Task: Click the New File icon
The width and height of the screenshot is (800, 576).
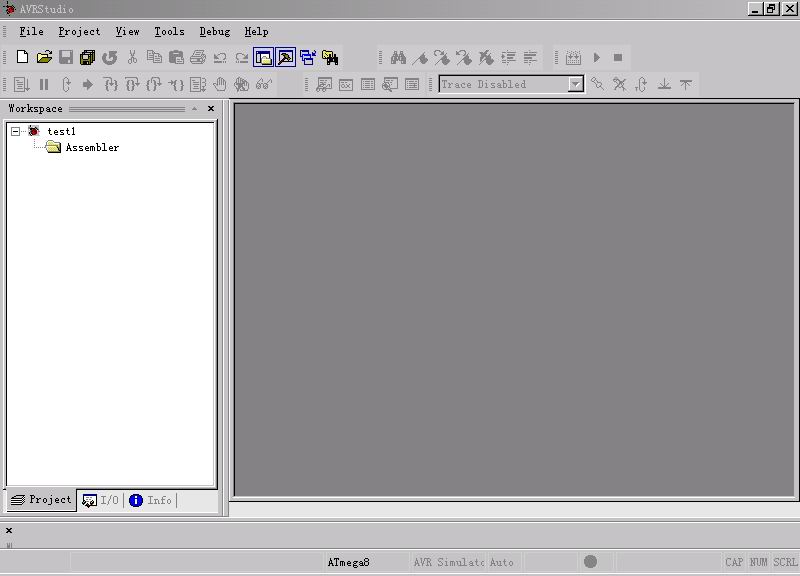Action: pos(22,58)
